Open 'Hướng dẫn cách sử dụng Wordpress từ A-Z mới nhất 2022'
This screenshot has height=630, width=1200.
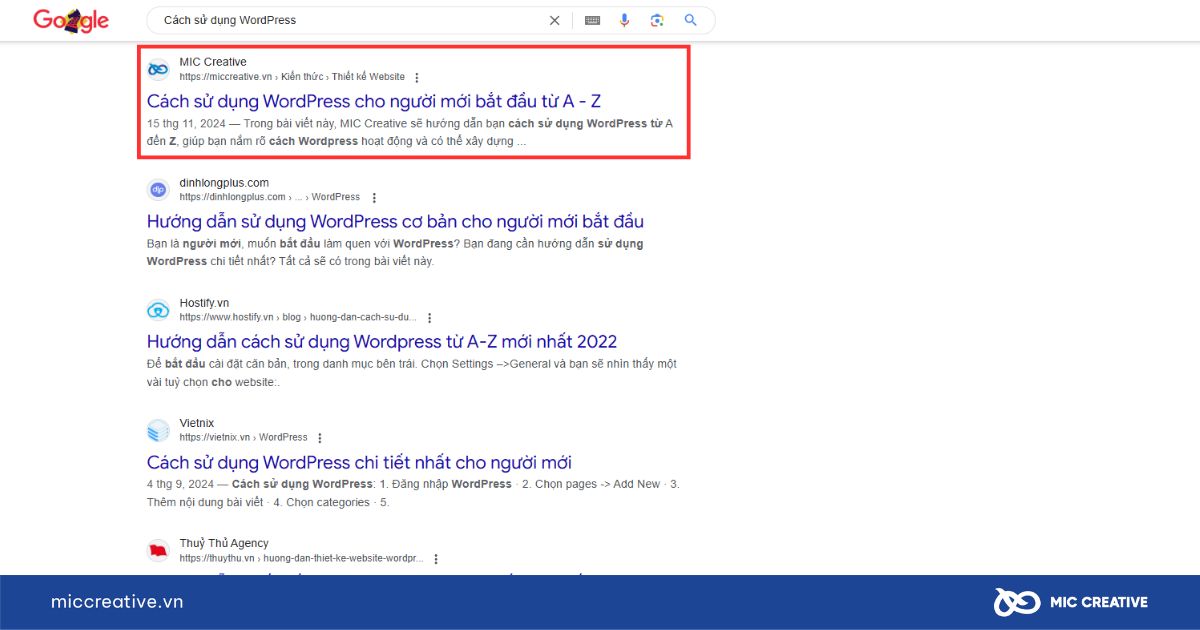point(382,342)
